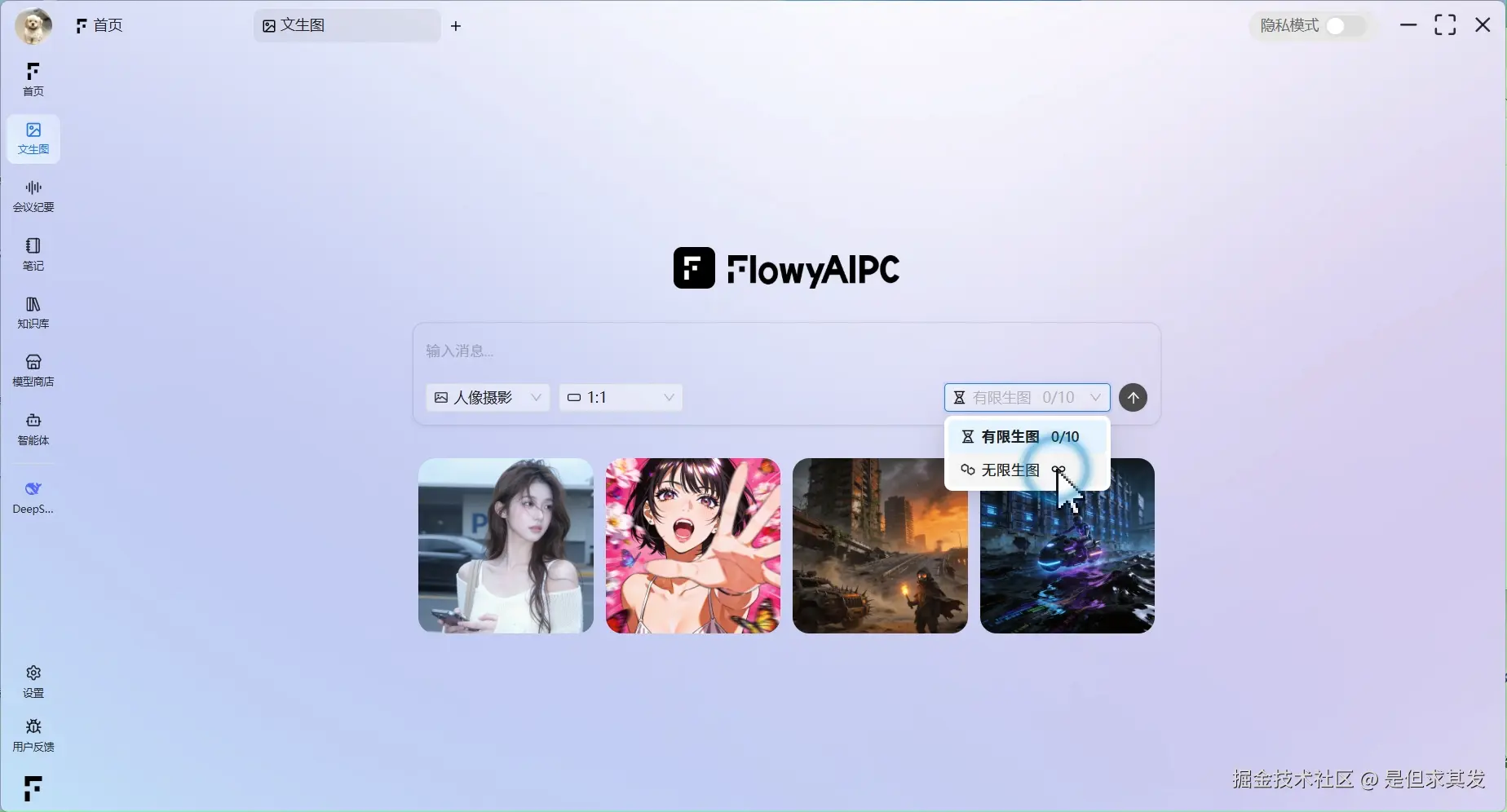1507x812 pixels.
Task: Select the 文生图 sidebar icon
Action: click(33, 139)
